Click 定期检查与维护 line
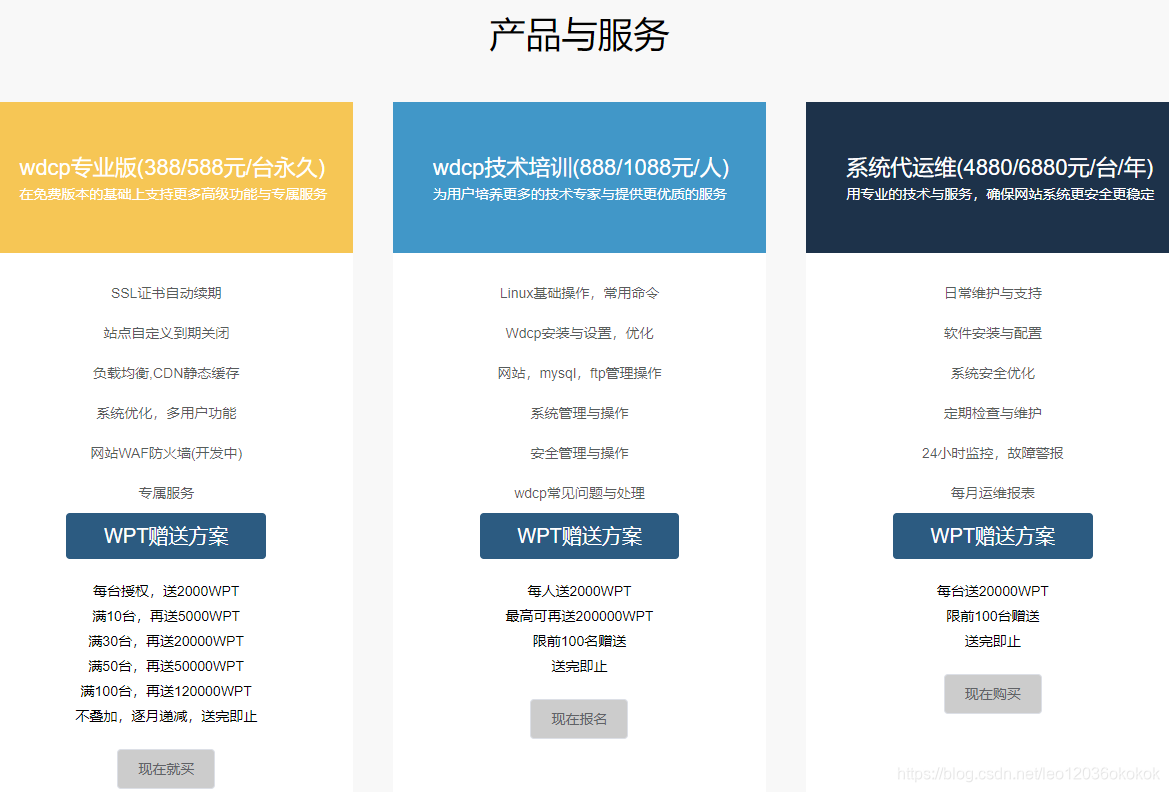1169x792 pixels. coord(993,413)
